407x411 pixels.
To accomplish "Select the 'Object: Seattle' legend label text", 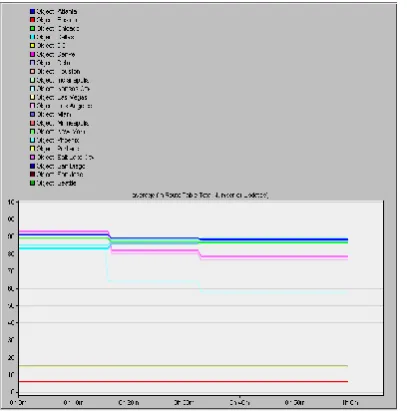I will point(56,183).
